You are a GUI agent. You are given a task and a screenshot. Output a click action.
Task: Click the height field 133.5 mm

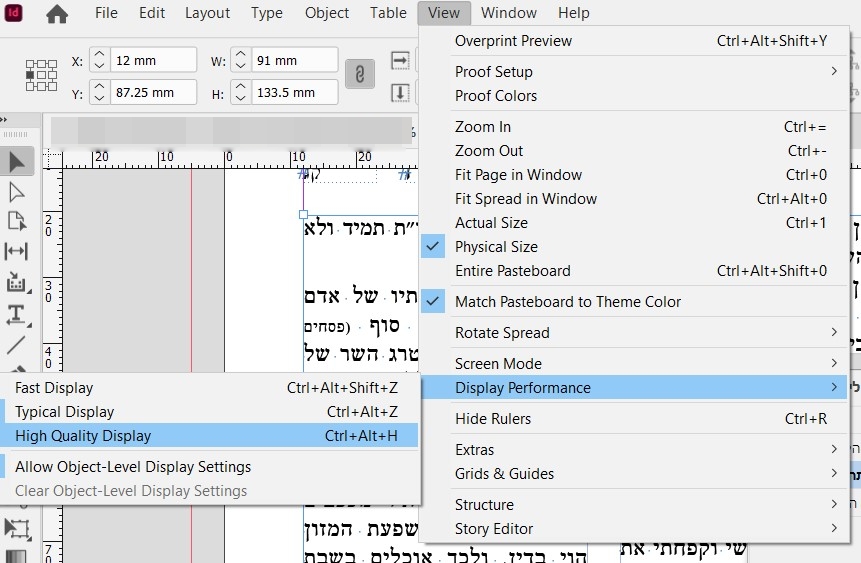point(295,92)
